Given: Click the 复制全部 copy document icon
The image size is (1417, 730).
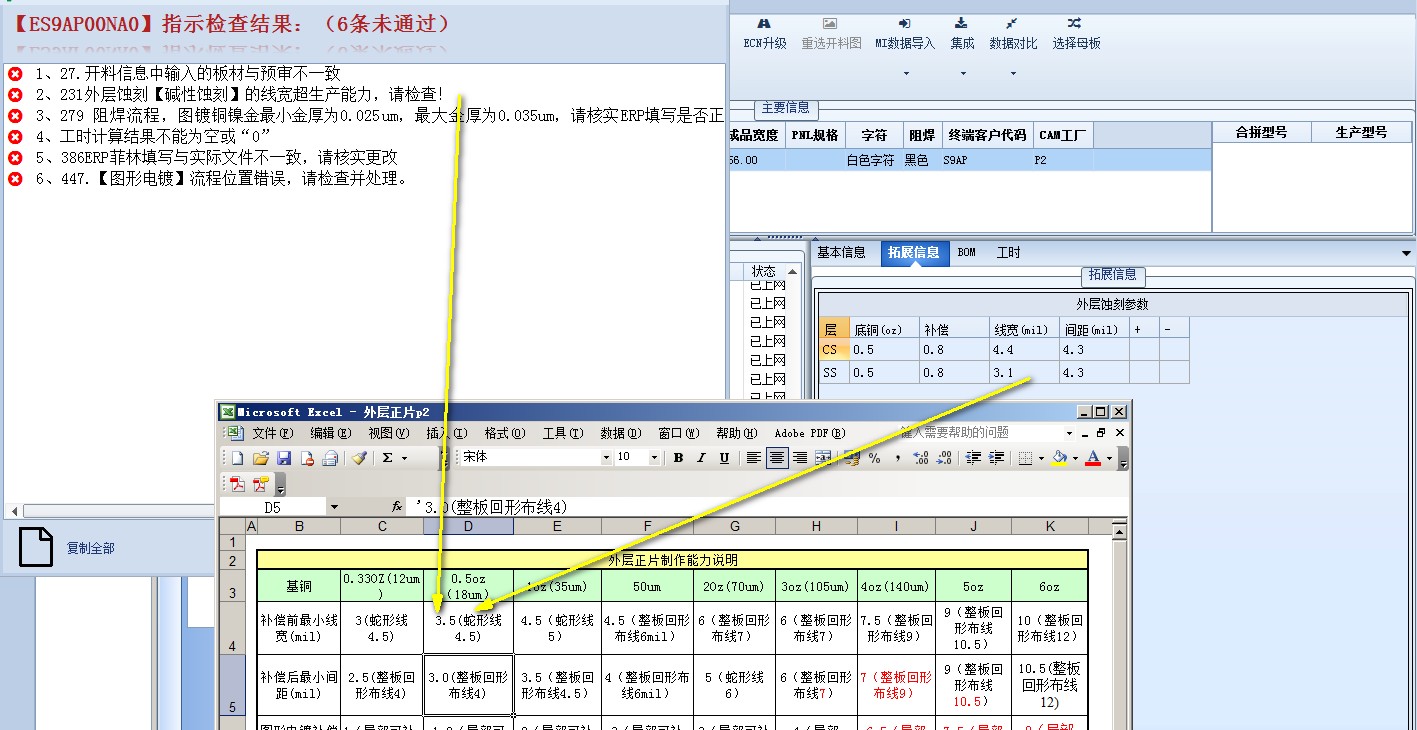Looking at the screenshot, I should (36, 547).
